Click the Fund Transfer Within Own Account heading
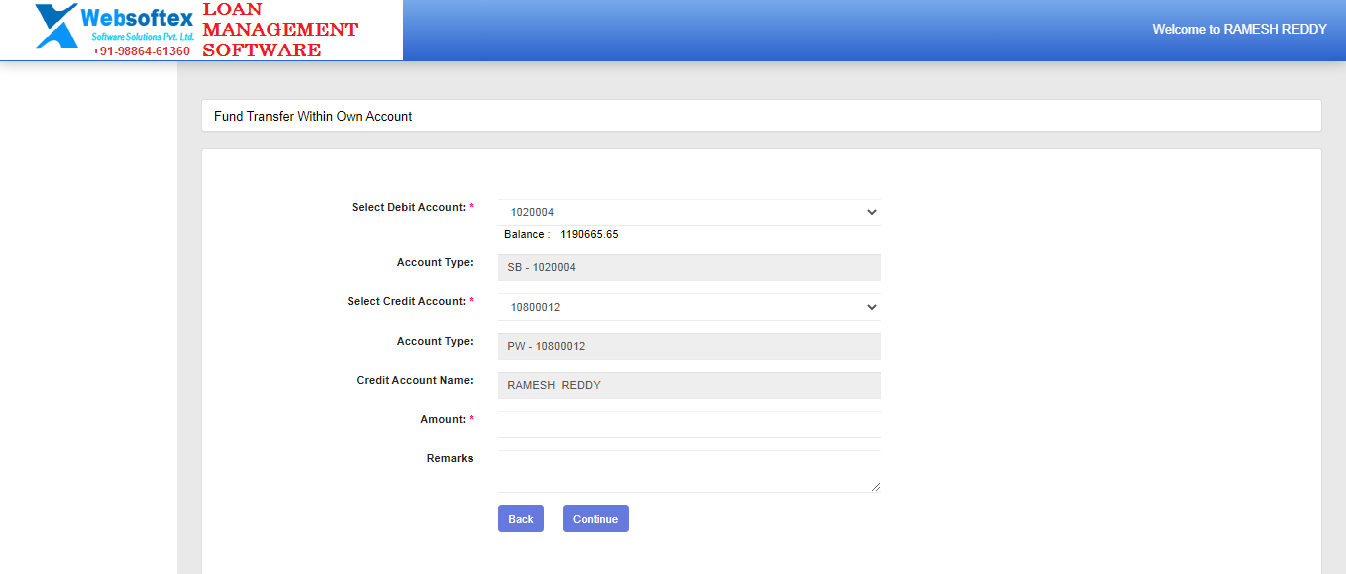The height and width of the screenshot is (574, 1346). (x=313, y=116)
